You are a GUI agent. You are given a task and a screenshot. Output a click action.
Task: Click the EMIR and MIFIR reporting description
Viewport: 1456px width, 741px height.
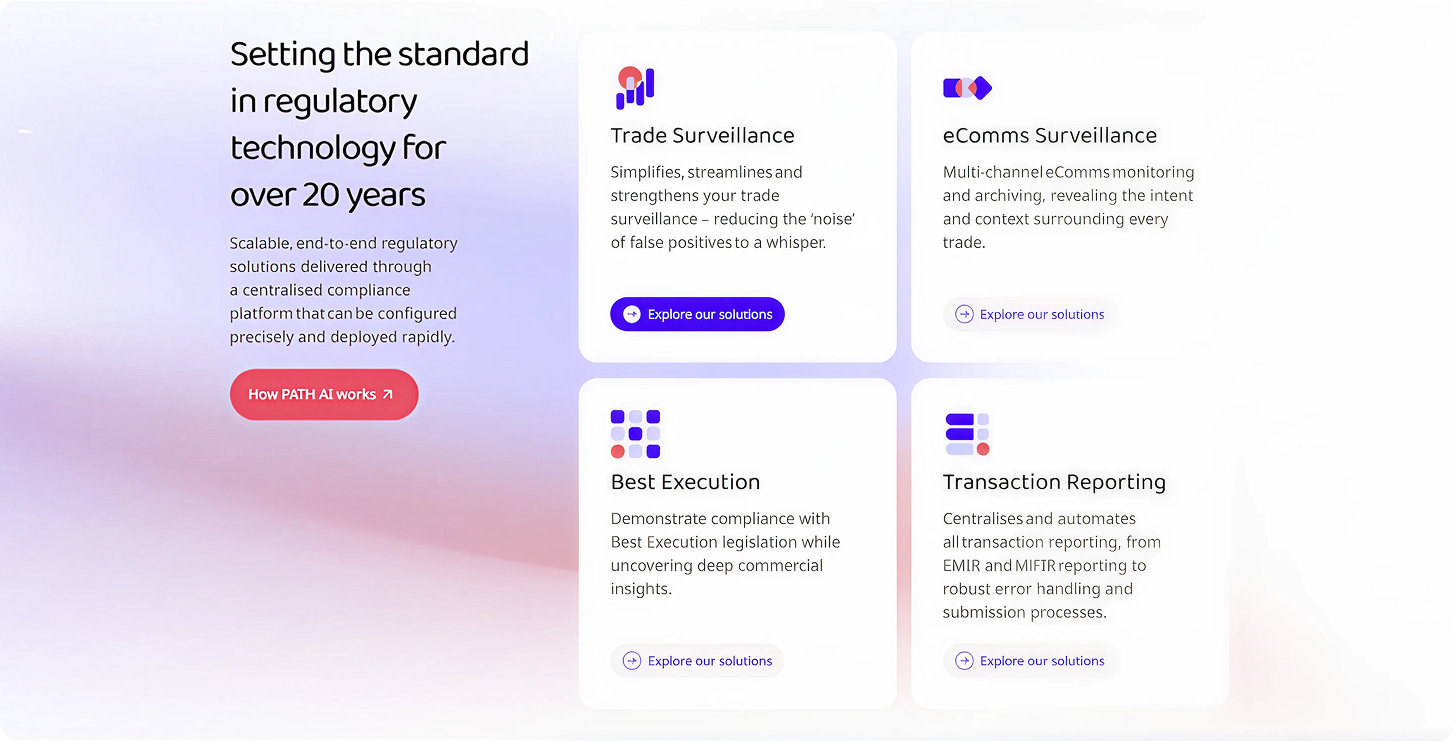tap(1051, 565)
